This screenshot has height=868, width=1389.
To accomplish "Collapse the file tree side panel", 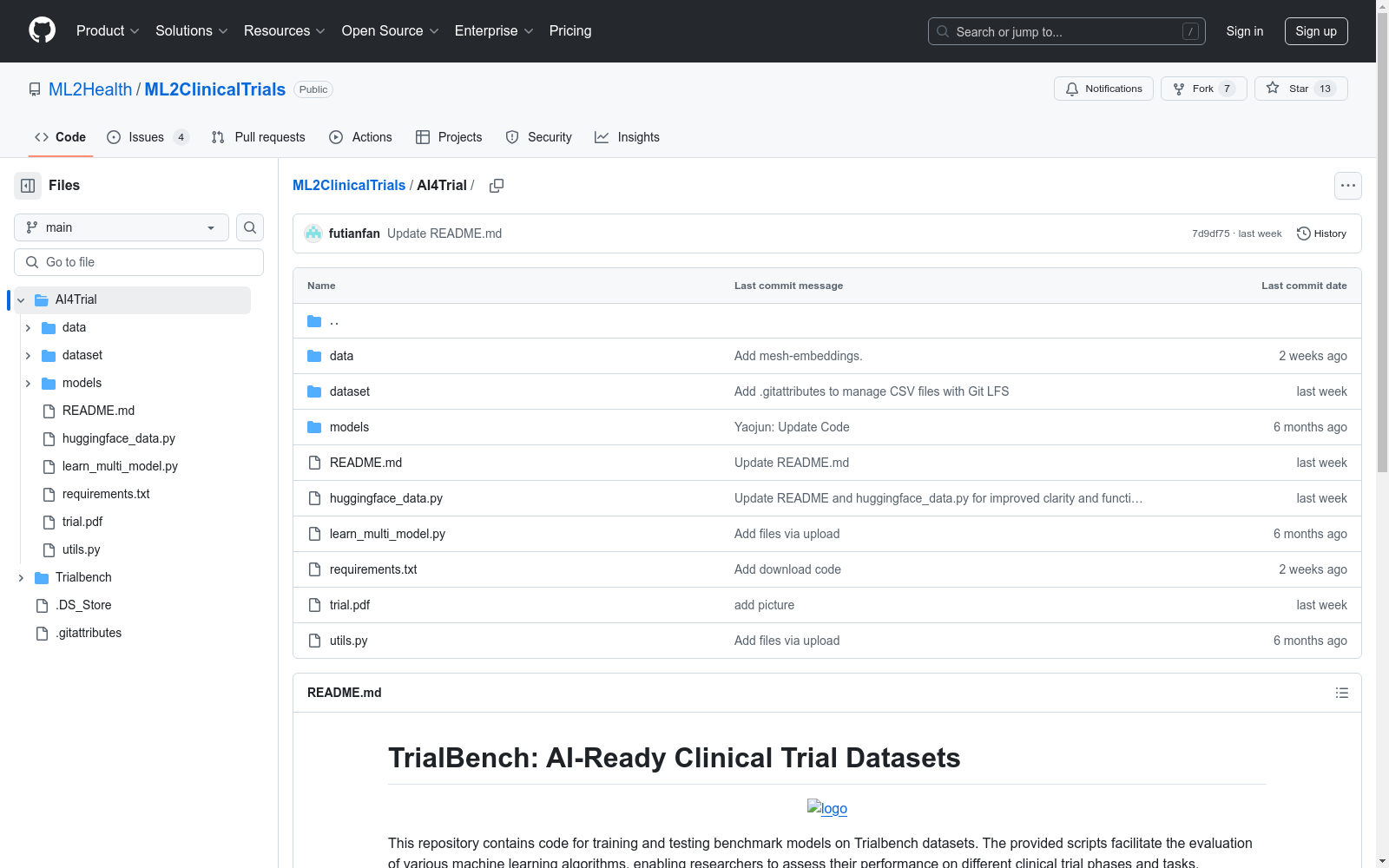I will point(28,186).
